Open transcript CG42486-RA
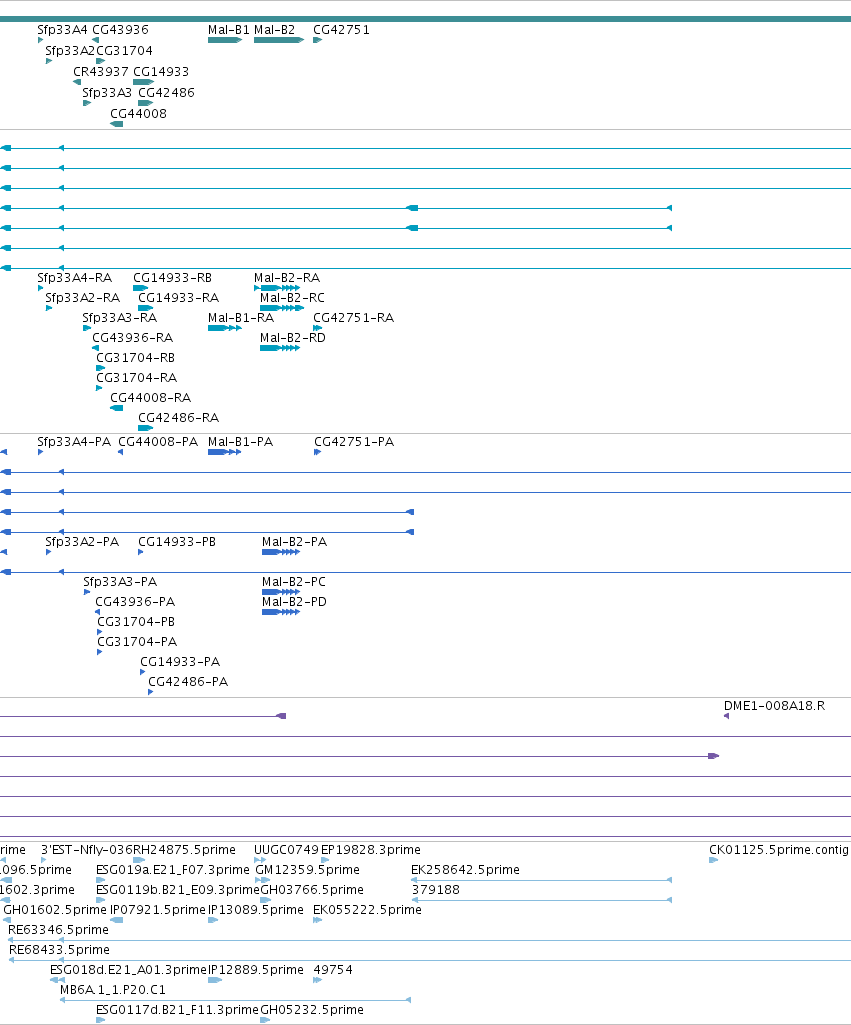Screen dimensions: 851x1025 click(178, 418)
